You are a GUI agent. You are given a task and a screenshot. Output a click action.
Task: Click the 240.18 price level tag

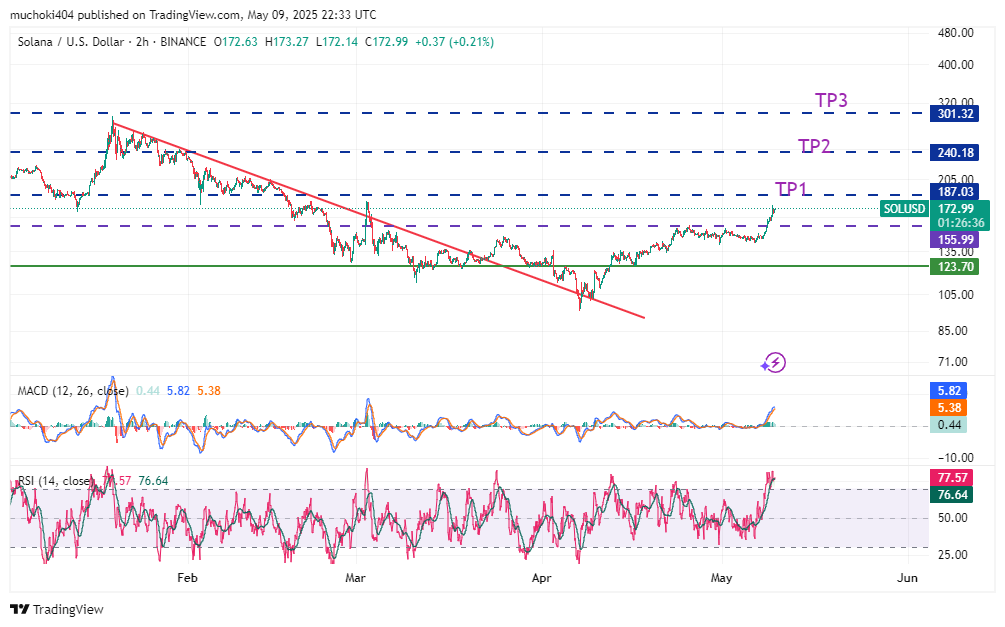click(956, 153)
